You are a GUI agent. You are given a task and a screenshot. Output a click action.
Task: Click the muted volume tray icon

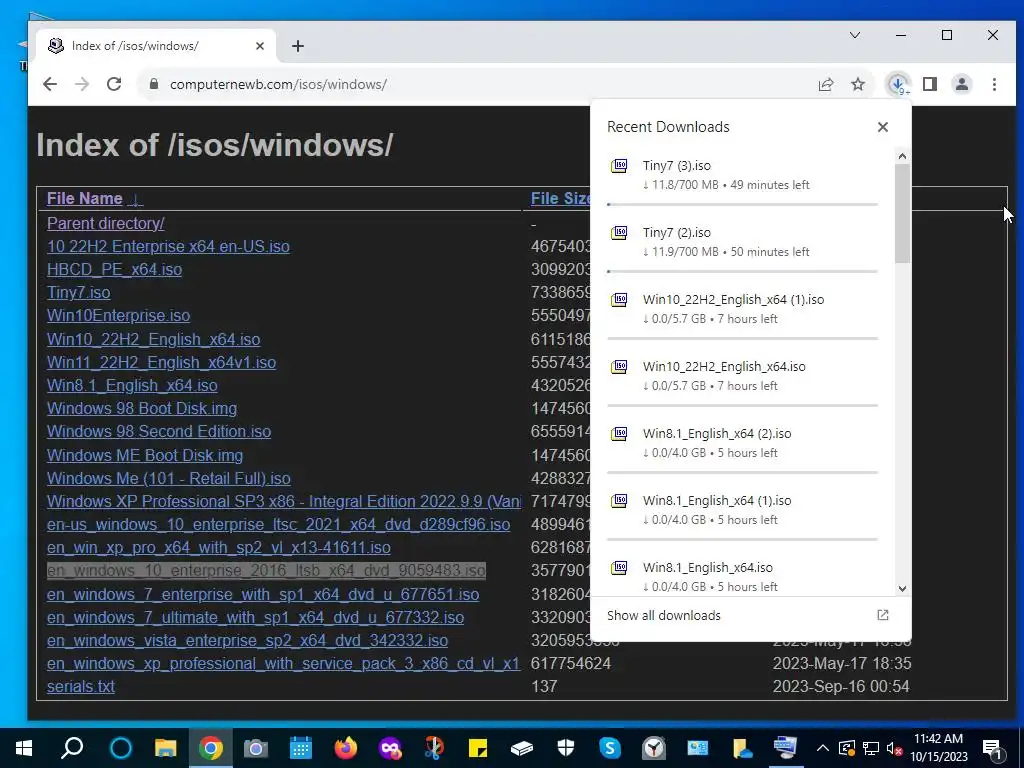coord(894,748)
